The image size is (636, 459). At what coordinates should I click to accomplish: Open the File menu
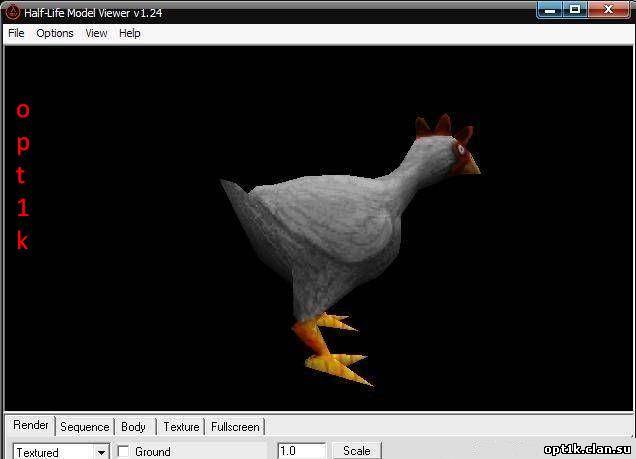coord(16,33)
